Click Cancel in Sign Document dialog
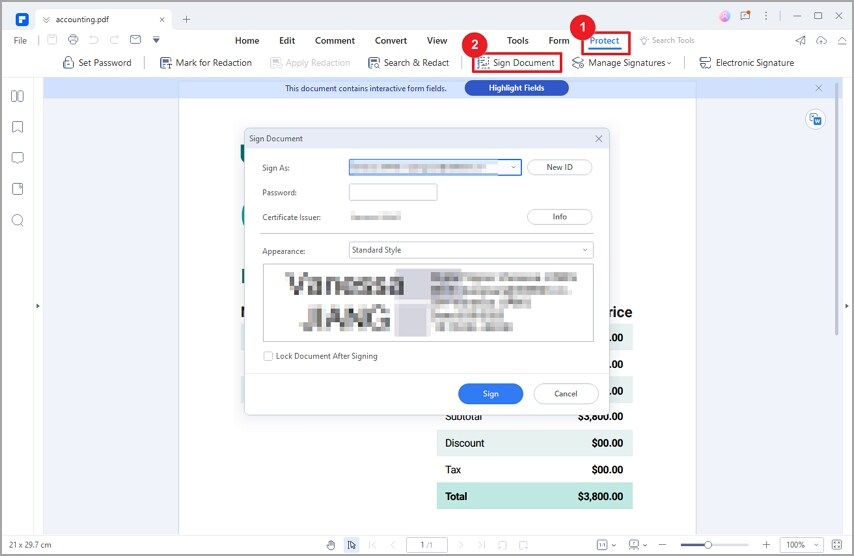The image size is (854, 556). [566, 394]
